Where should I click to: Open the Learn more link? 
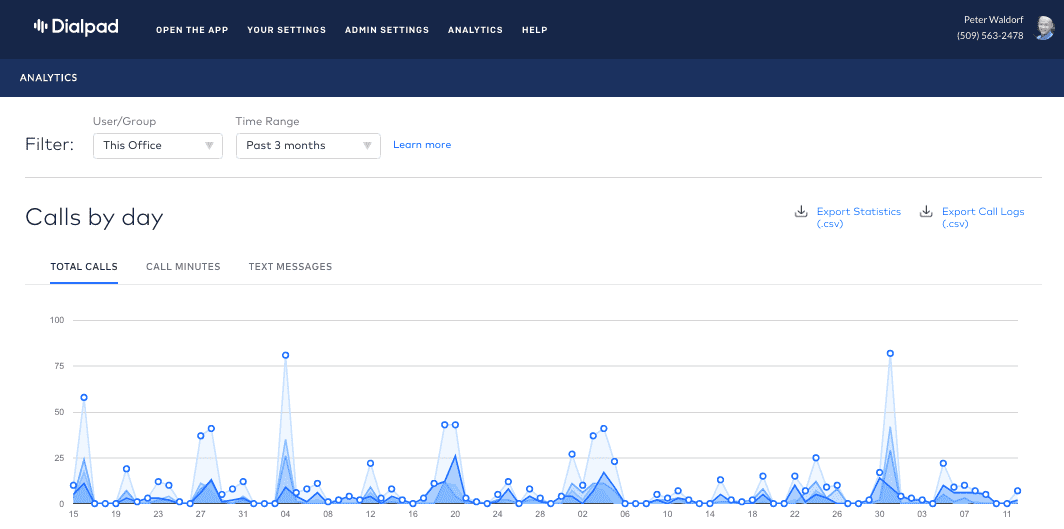coord(422,145)
